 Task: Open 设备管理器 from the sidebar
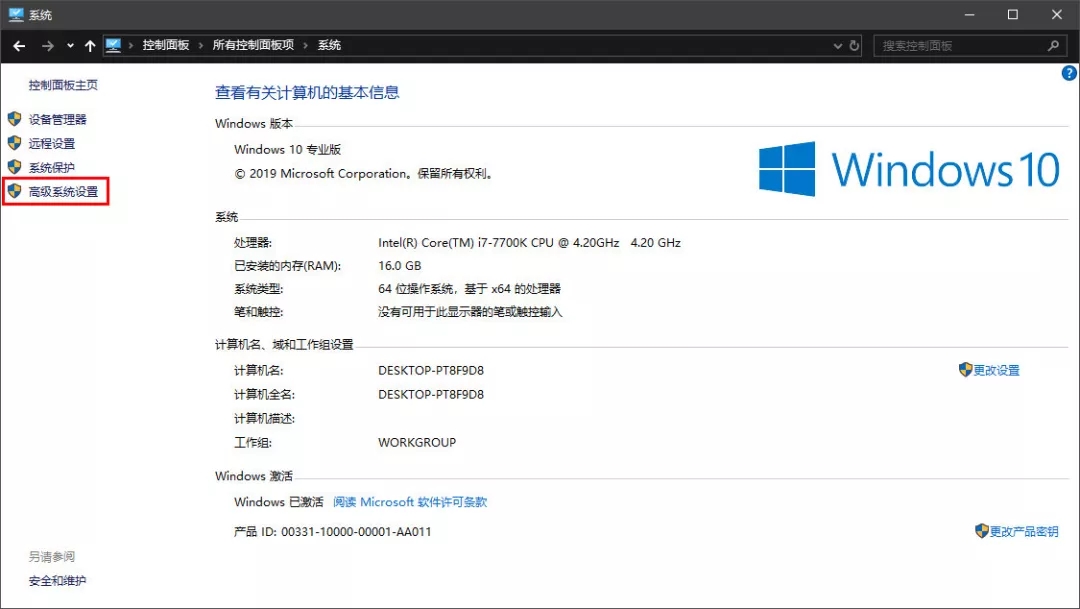click(60, 118)
